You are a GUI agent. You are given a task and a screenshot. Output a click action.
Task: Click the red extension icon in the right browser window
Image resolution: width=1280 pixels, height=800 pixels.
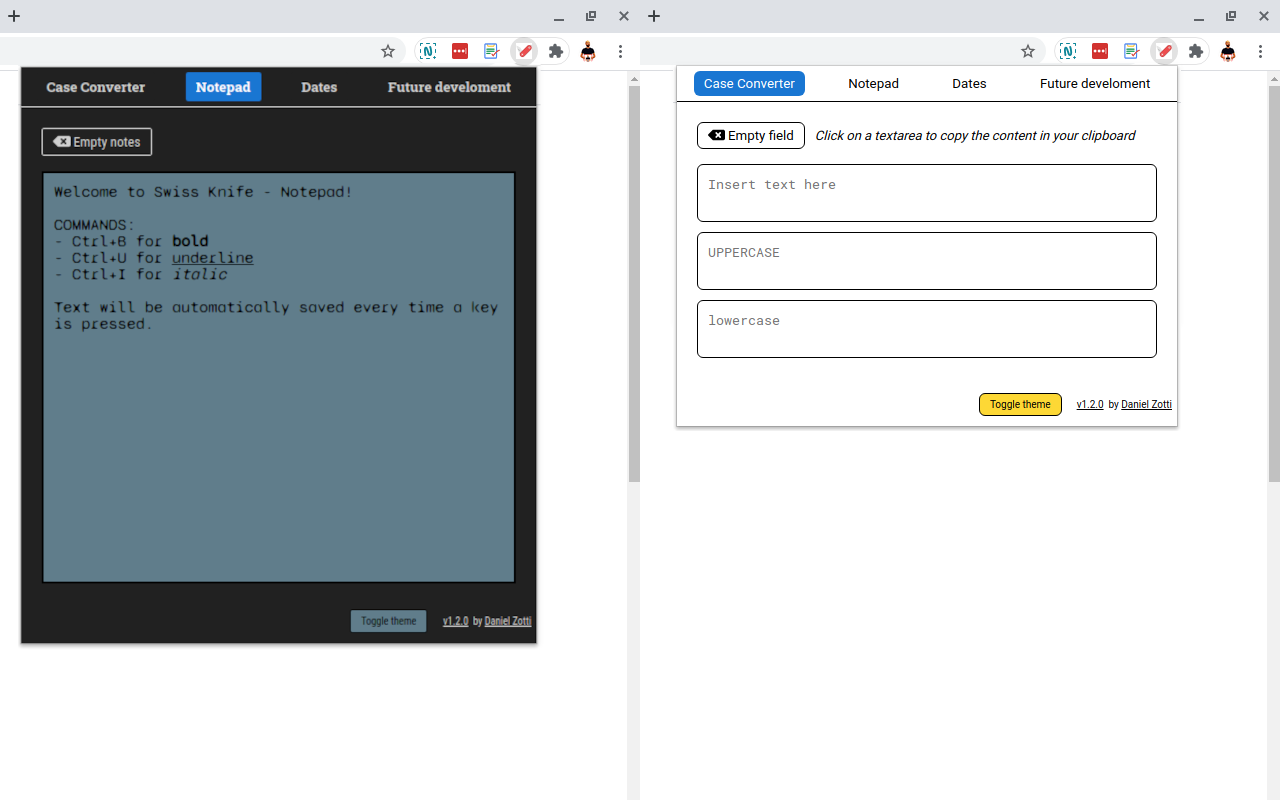point(1100,51)
